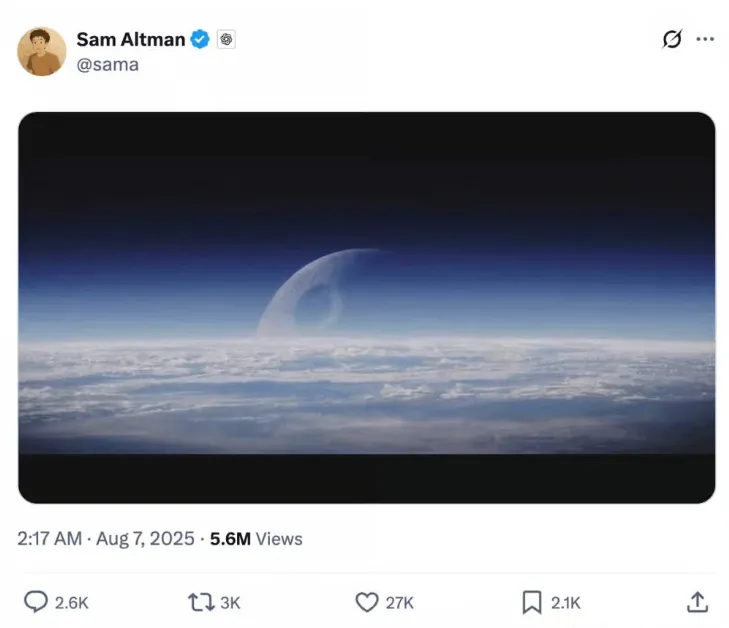Open the three-dots more menu
The width and height of the screenshot is (729, 628).
pyautogui.click(x=705, y=39)
